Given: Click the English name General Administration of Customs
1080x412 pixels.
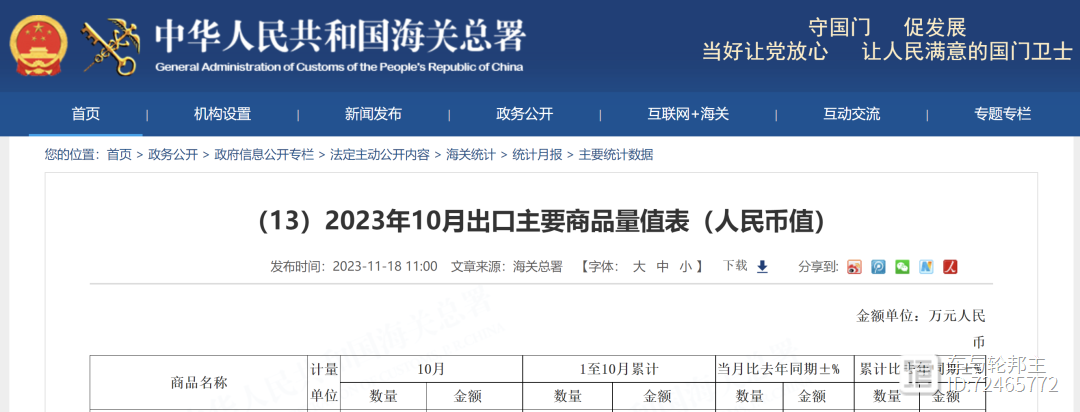Looking at the screenshot, I should (x=339, y=68).
